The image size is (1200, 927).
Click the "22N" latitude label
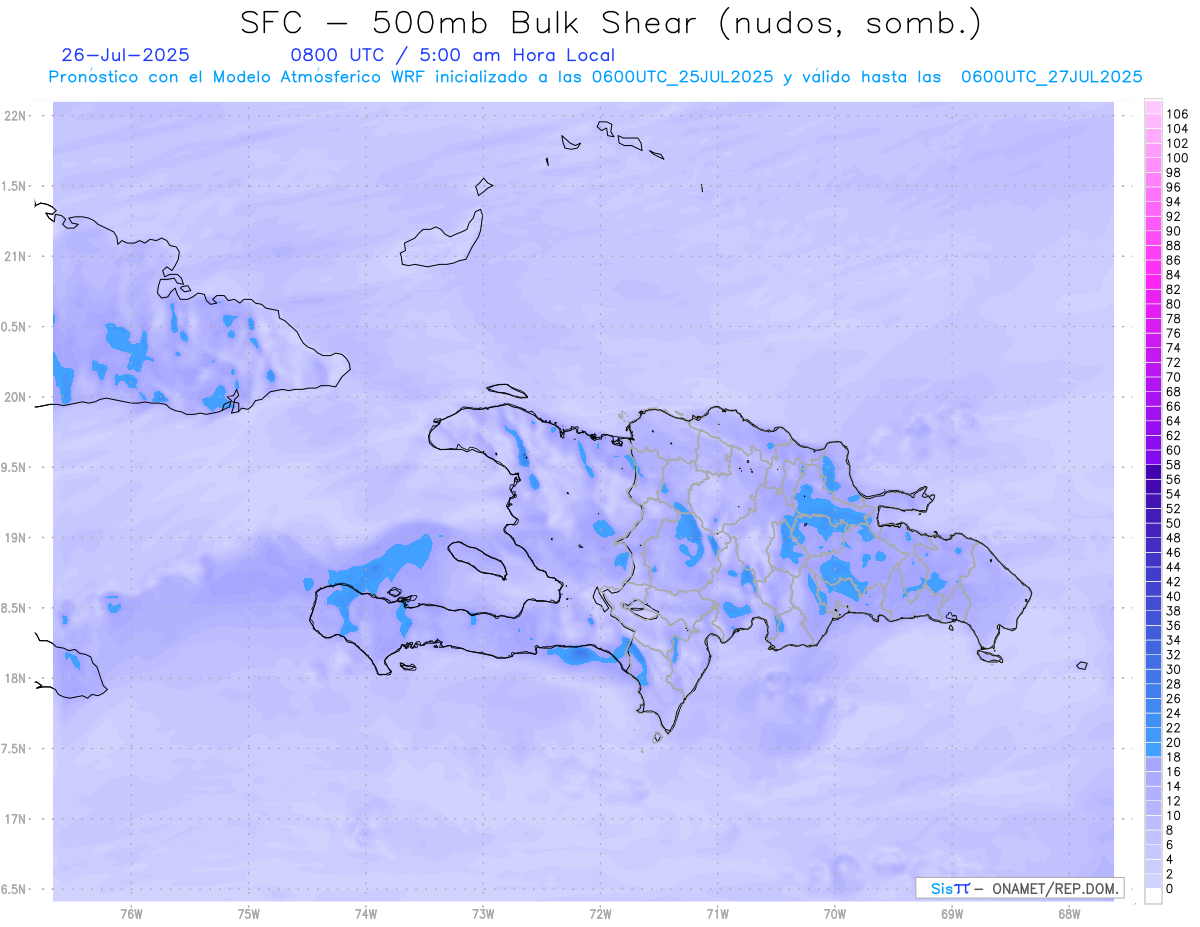15,116
